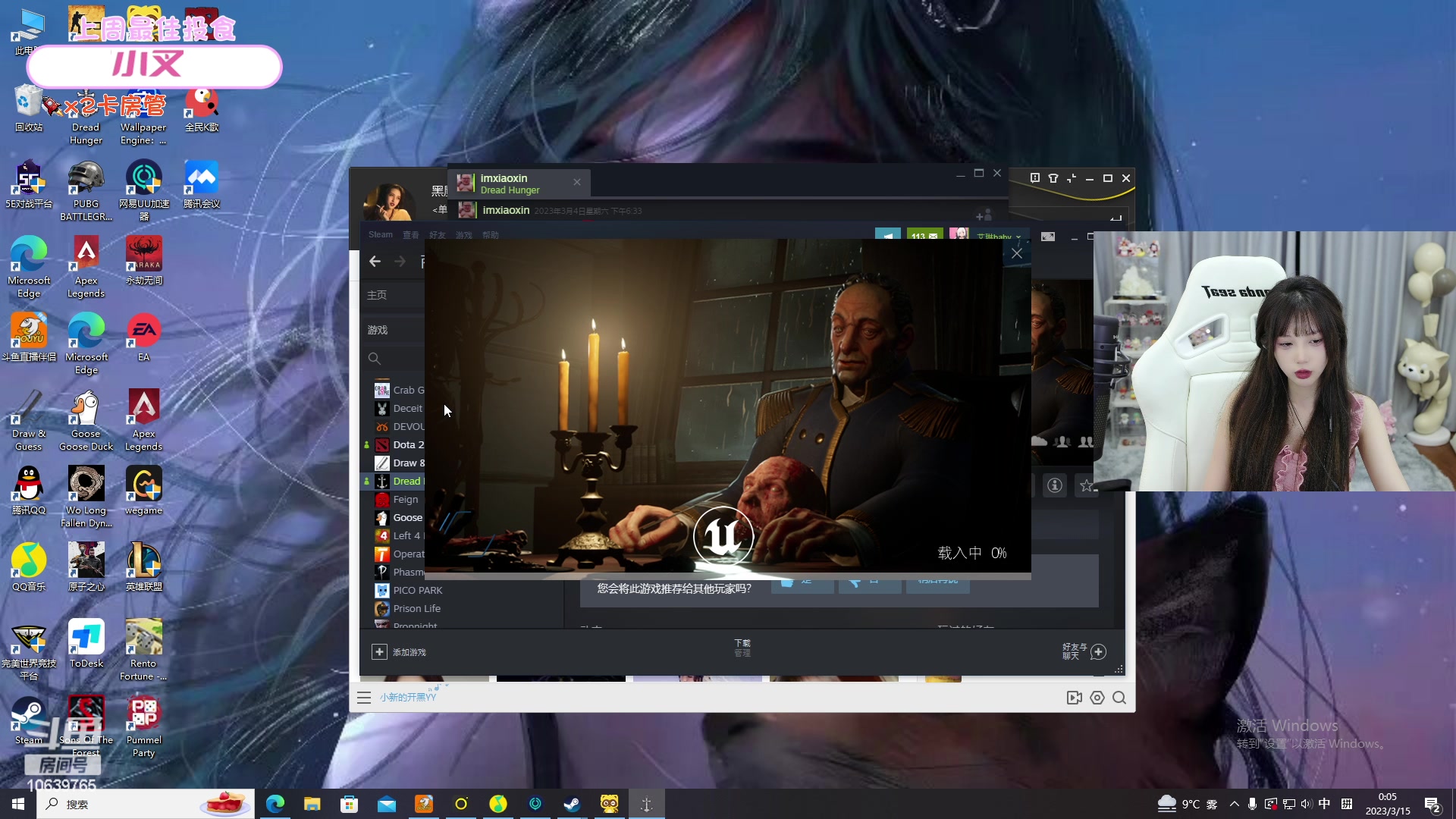Click the Windows Start button
Image resolution: width=1456 pixels, height=819 pixels.
18,804
